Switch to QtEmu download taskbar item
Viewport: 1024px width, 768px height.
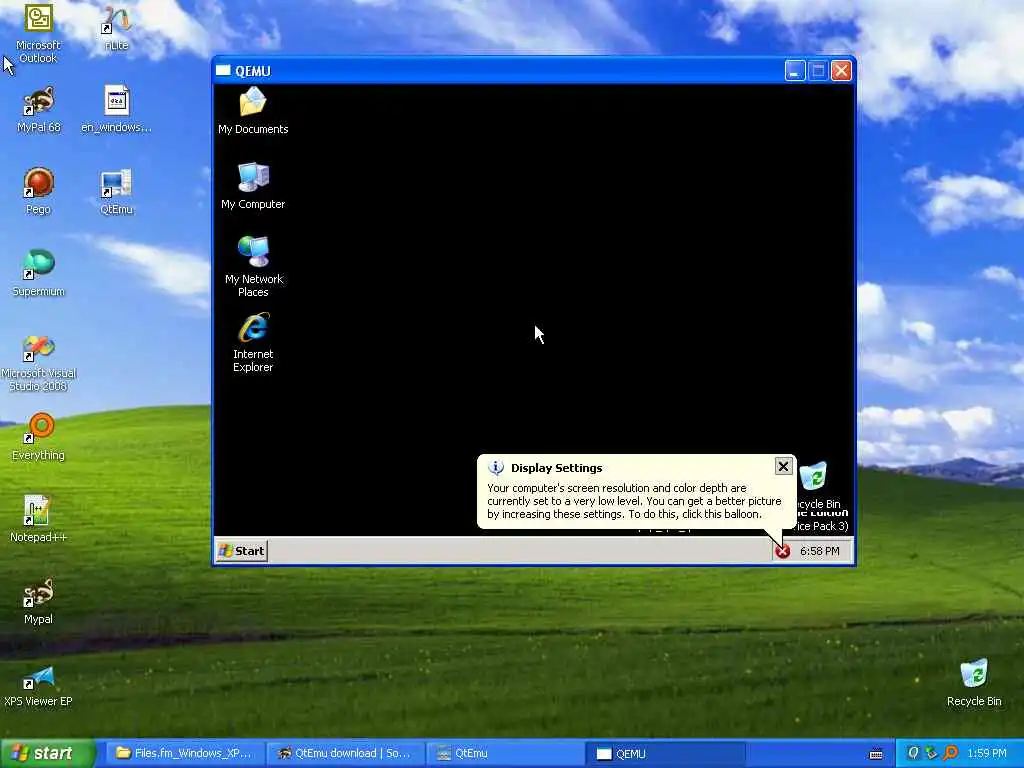click(x=345, y=753)
